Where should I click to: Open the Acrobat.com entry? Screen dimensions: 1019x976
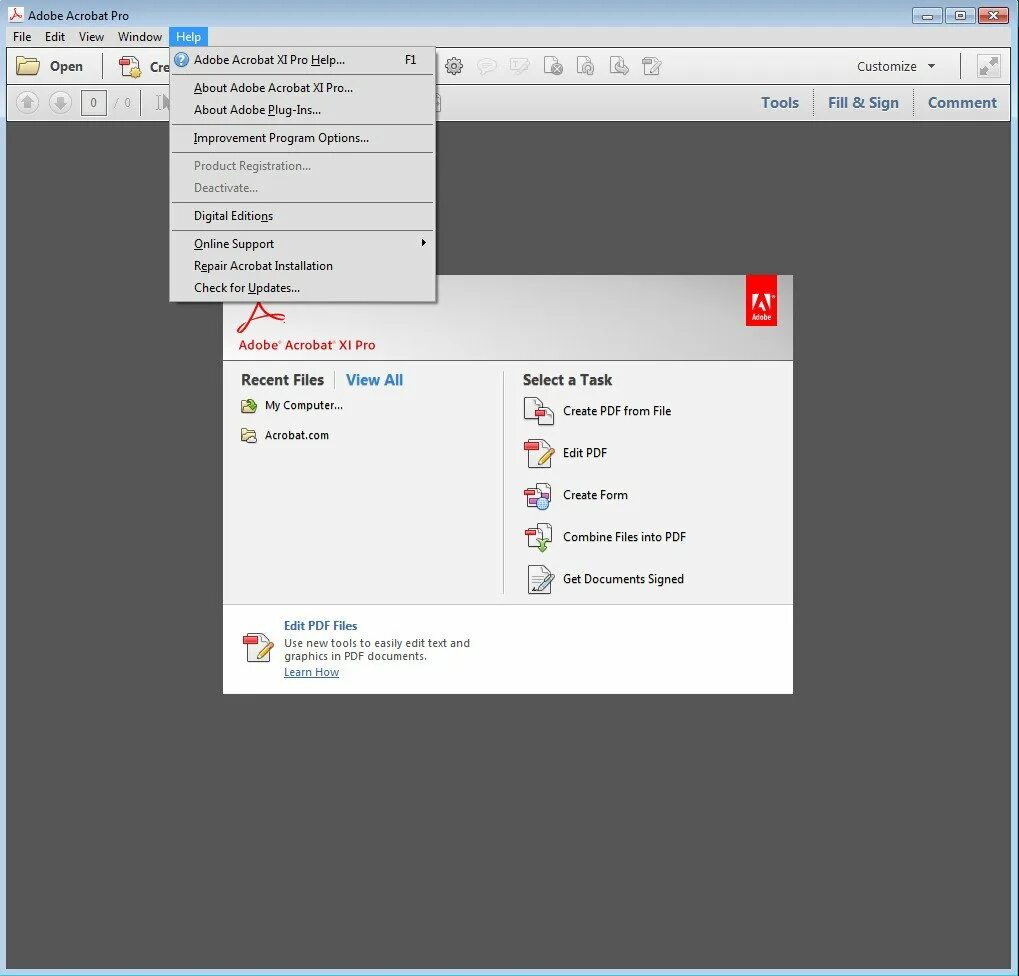pyautogui.click(x=296, y=435)
